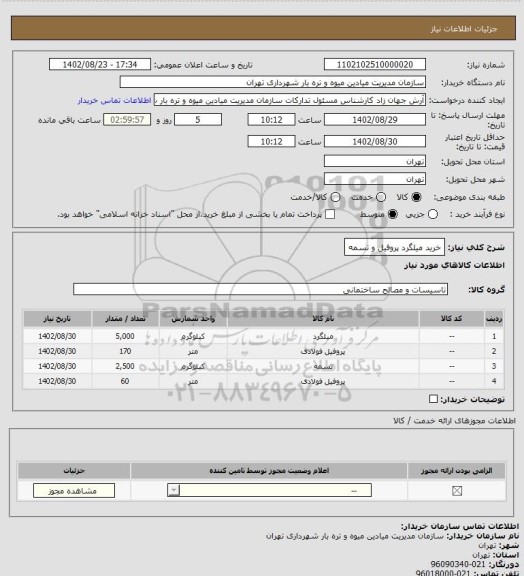This screenshot has width=524, height=576.
Task: Click the quantity cell 2,500
Action: pos(125,366)
